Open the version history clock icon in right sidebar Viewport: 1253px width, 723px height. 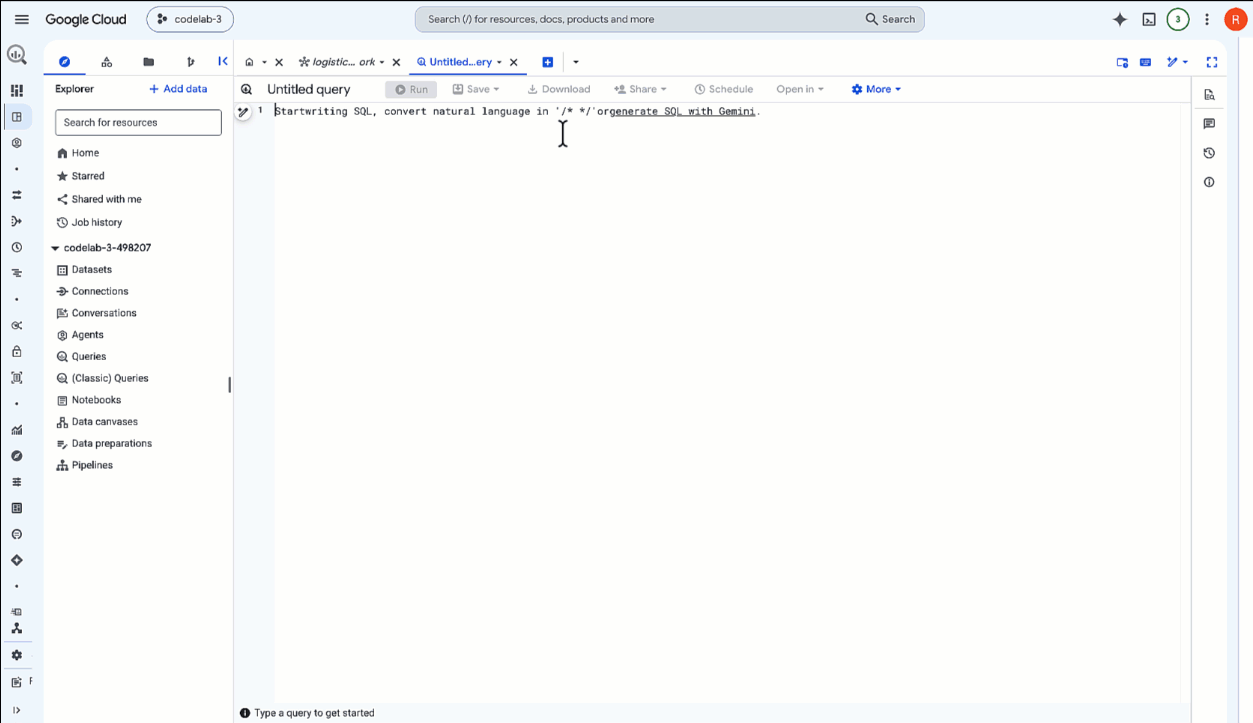point(1209,153)
